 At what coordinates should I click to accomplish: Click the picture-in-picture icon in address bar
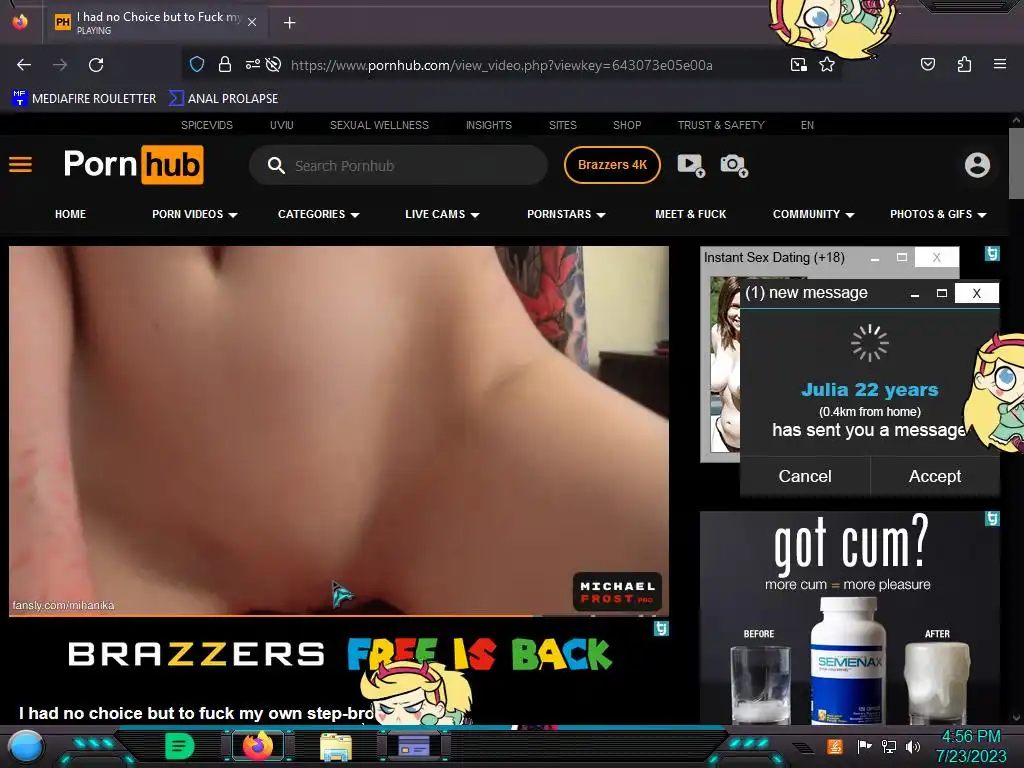click(x=799, y=65)
